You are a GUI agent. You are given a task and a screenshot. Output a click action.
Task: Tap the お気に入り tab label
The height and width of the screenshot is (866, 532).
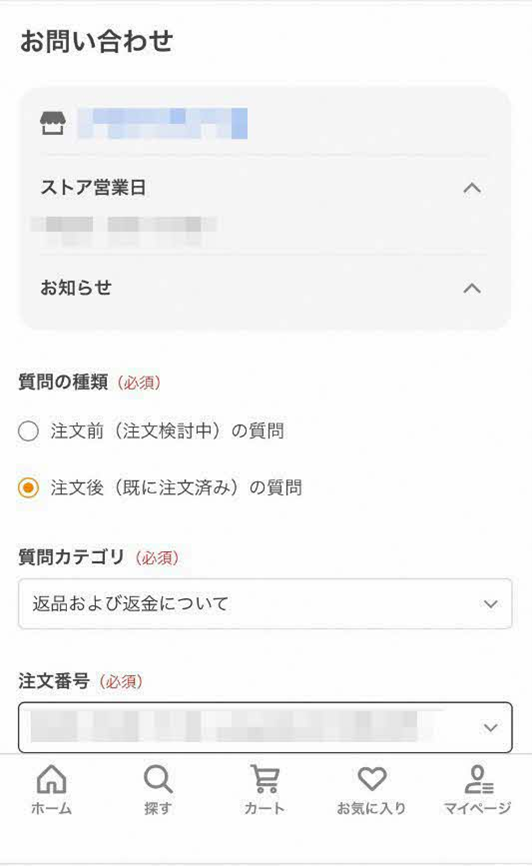(371, 809)
